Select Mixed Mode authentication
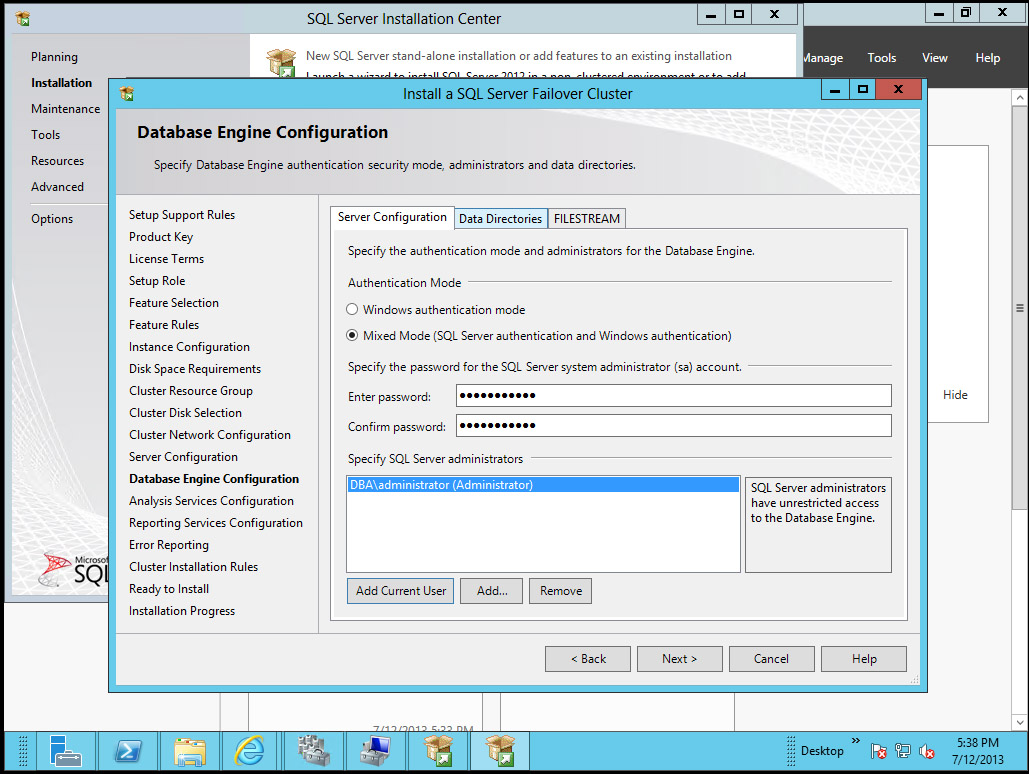 (x=352, y=335)
